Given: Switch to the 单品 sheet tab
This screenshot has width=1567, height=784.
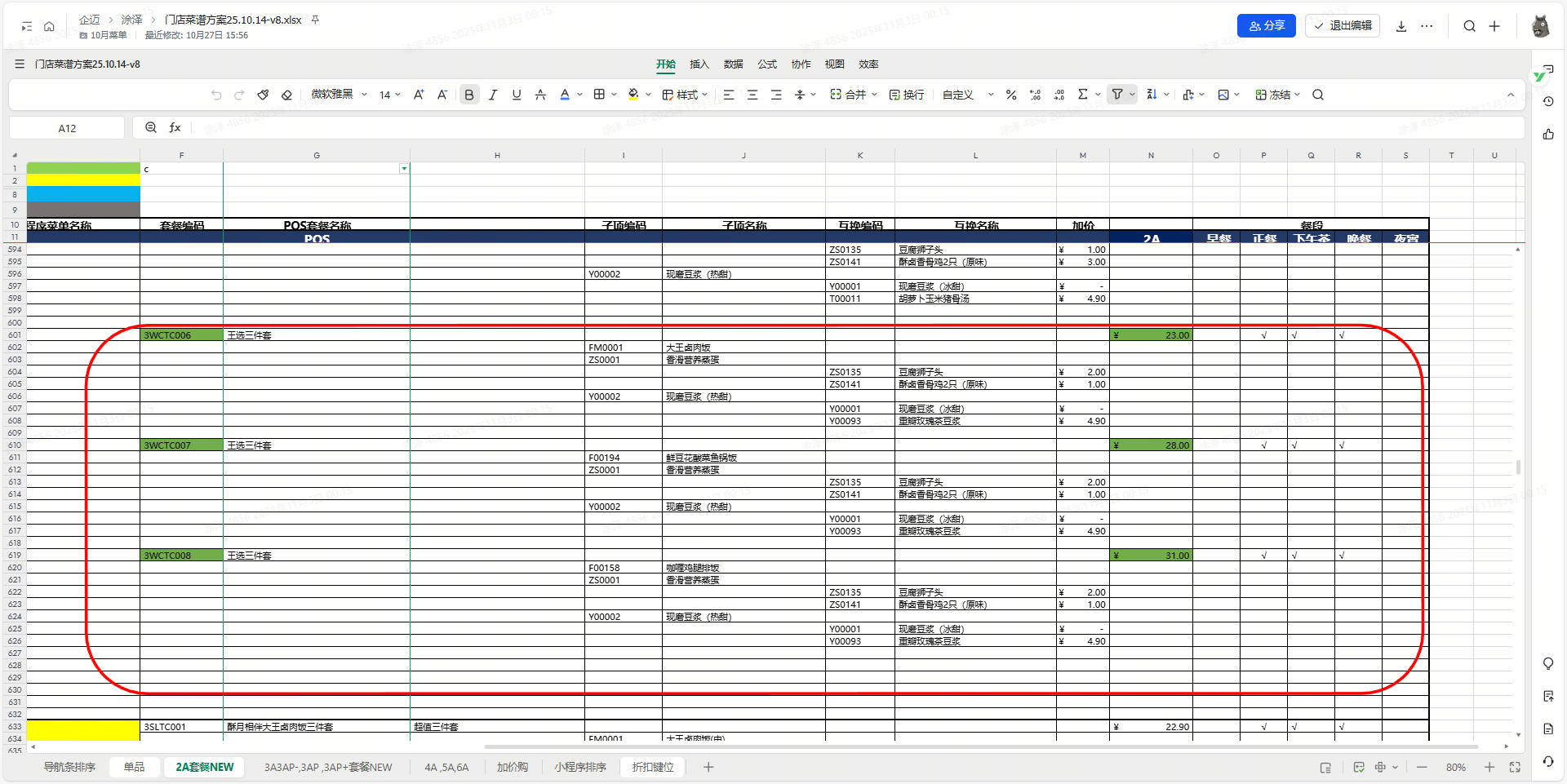Looking at the screenshot, I should [134, 767].
